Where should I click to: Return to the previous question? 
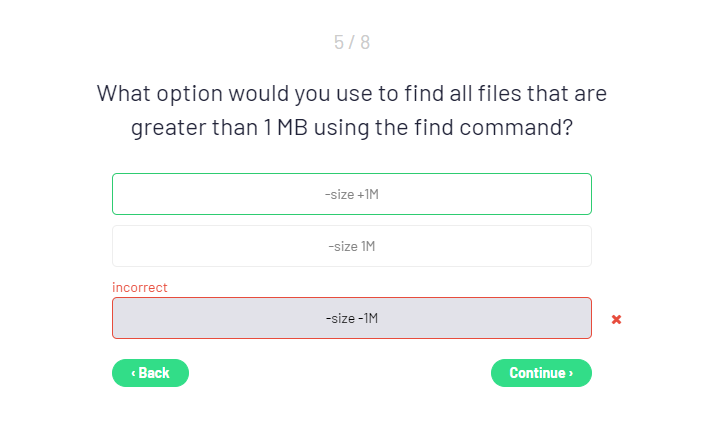click(x=150, y=373)
